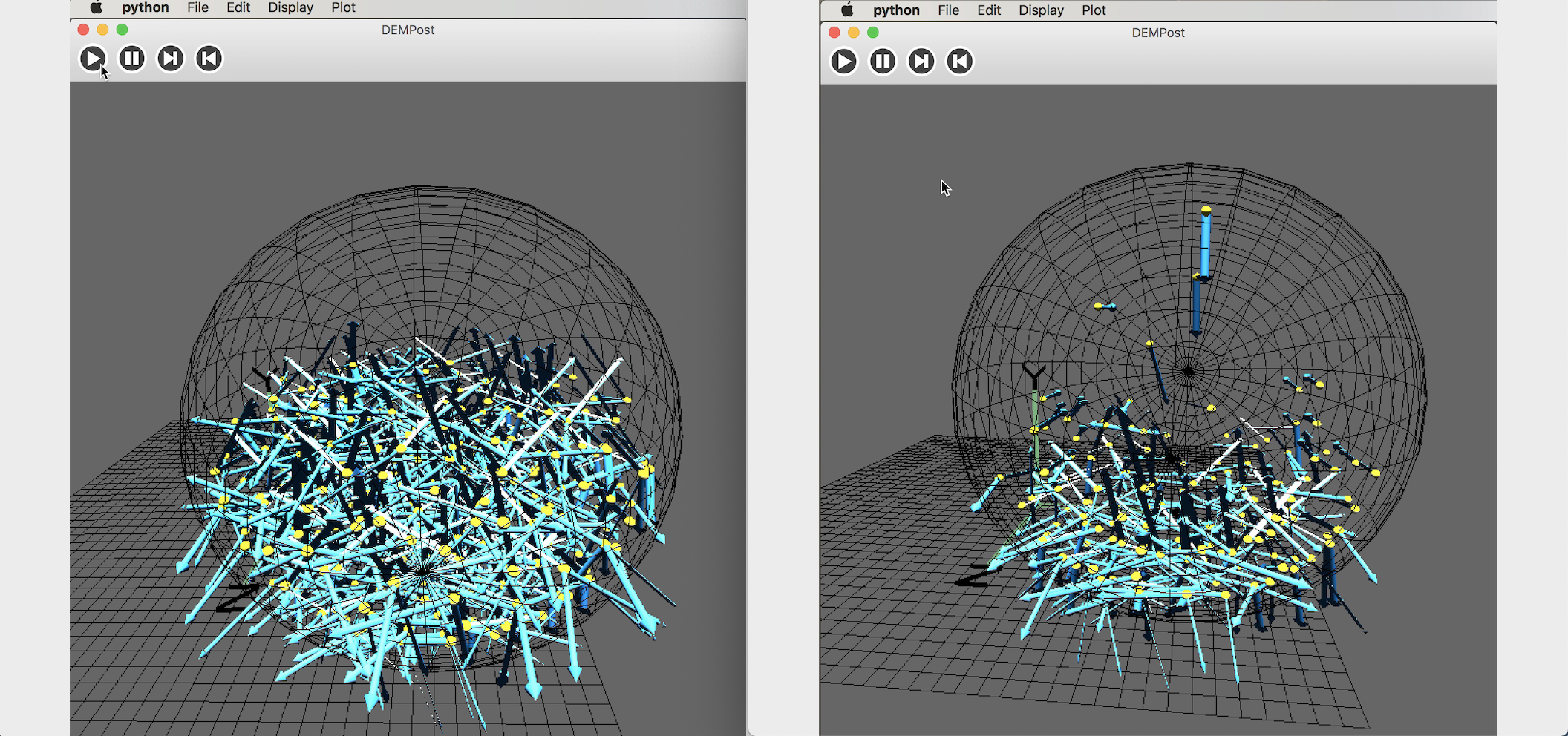Click the Y axis label in right viewport
The image size is (1568, 736).
tap(1033, 376)
